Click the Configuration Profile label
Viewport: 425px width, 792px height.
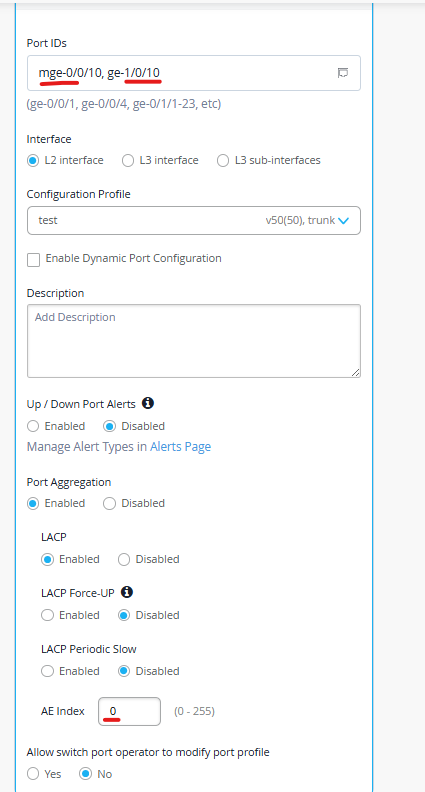coord(79,194)
